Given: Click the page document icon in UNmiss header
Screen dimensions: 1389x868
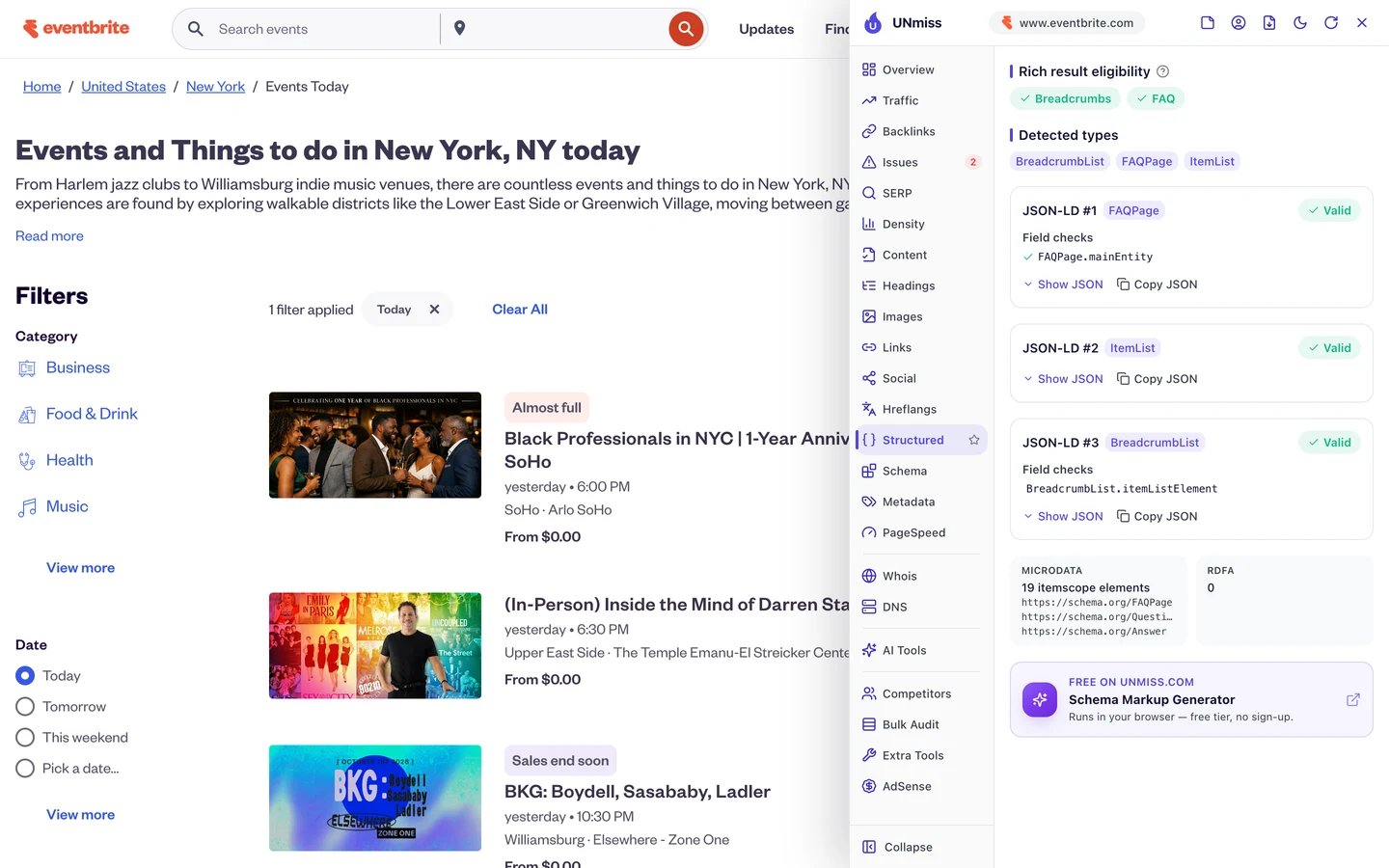Looking at the screenshot, I should [x=1208, y=22].
